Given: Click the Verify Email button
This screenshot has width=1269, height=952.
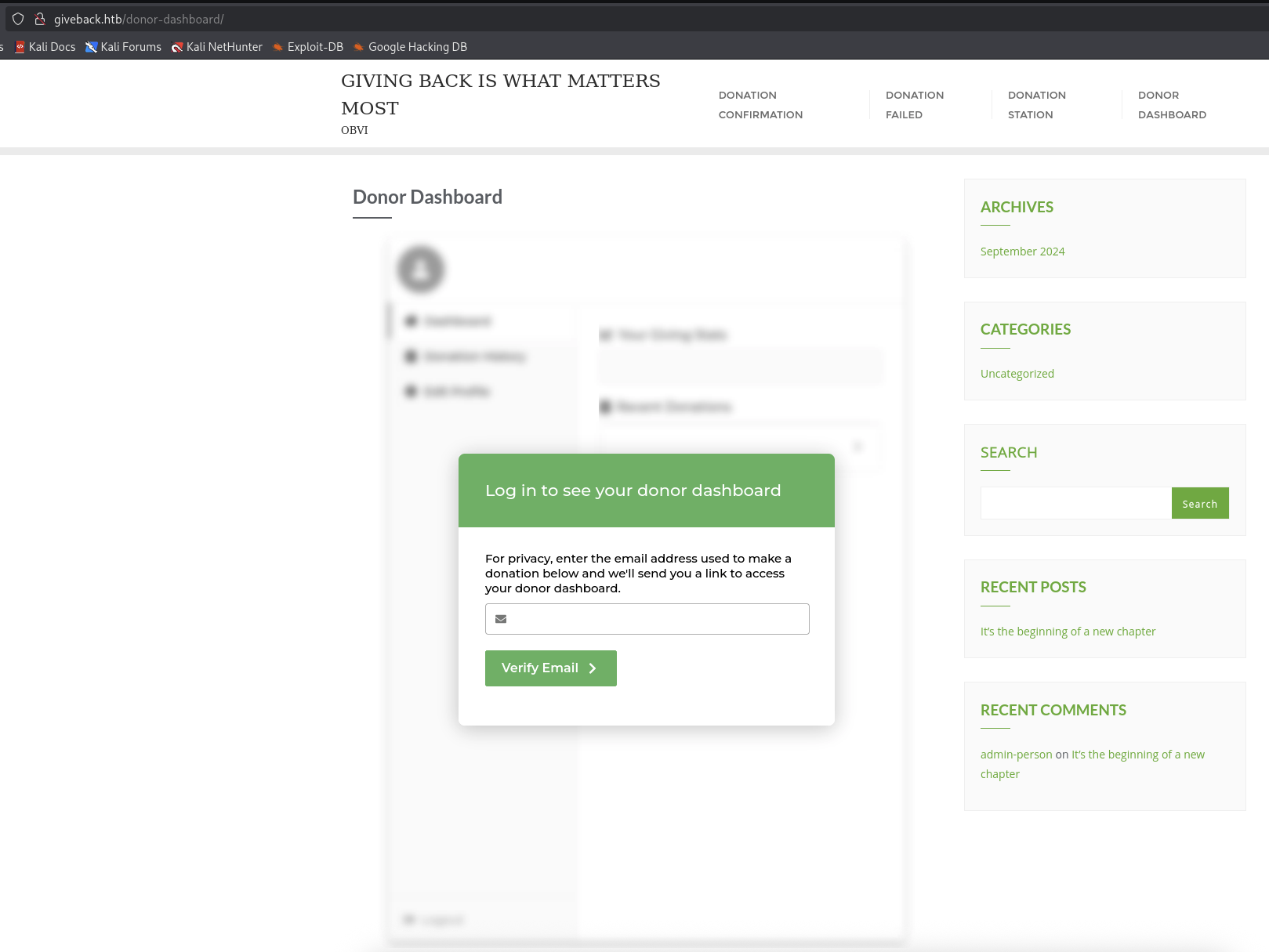Looking at the screenshot, I should [x=550, y=668].
